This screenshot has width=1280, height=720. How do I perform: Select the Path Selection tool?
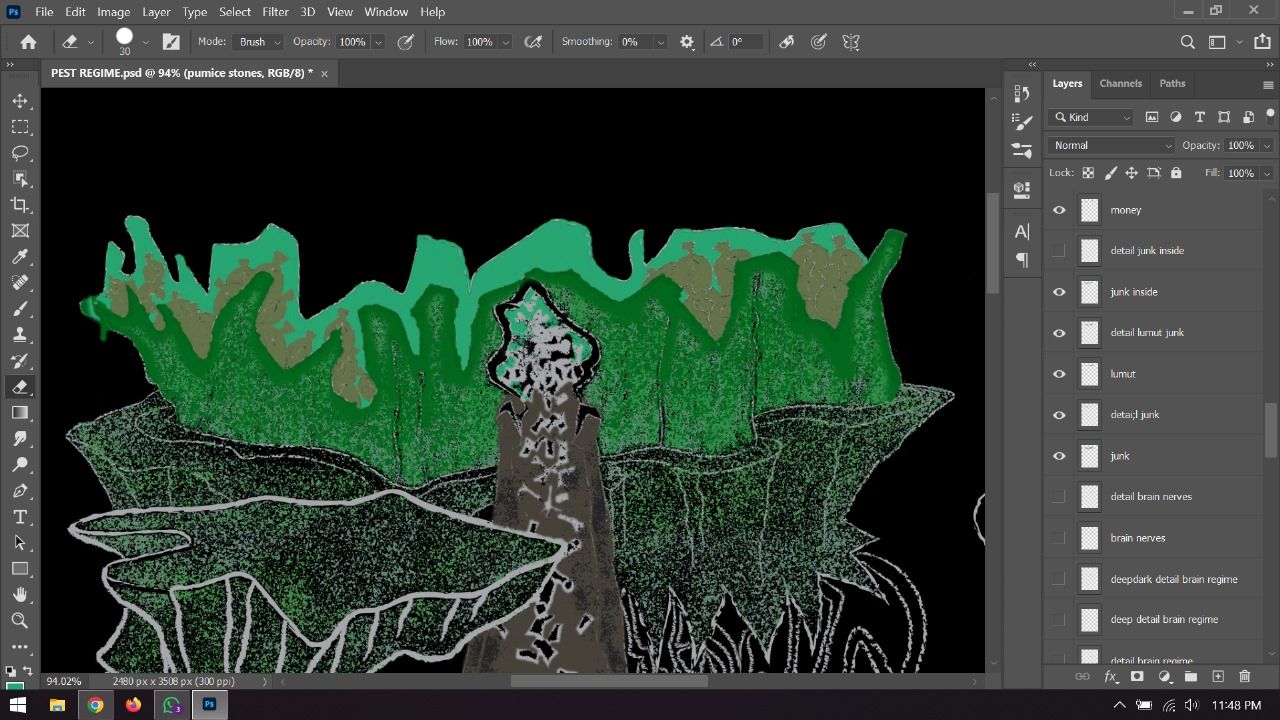pos(20,543)
